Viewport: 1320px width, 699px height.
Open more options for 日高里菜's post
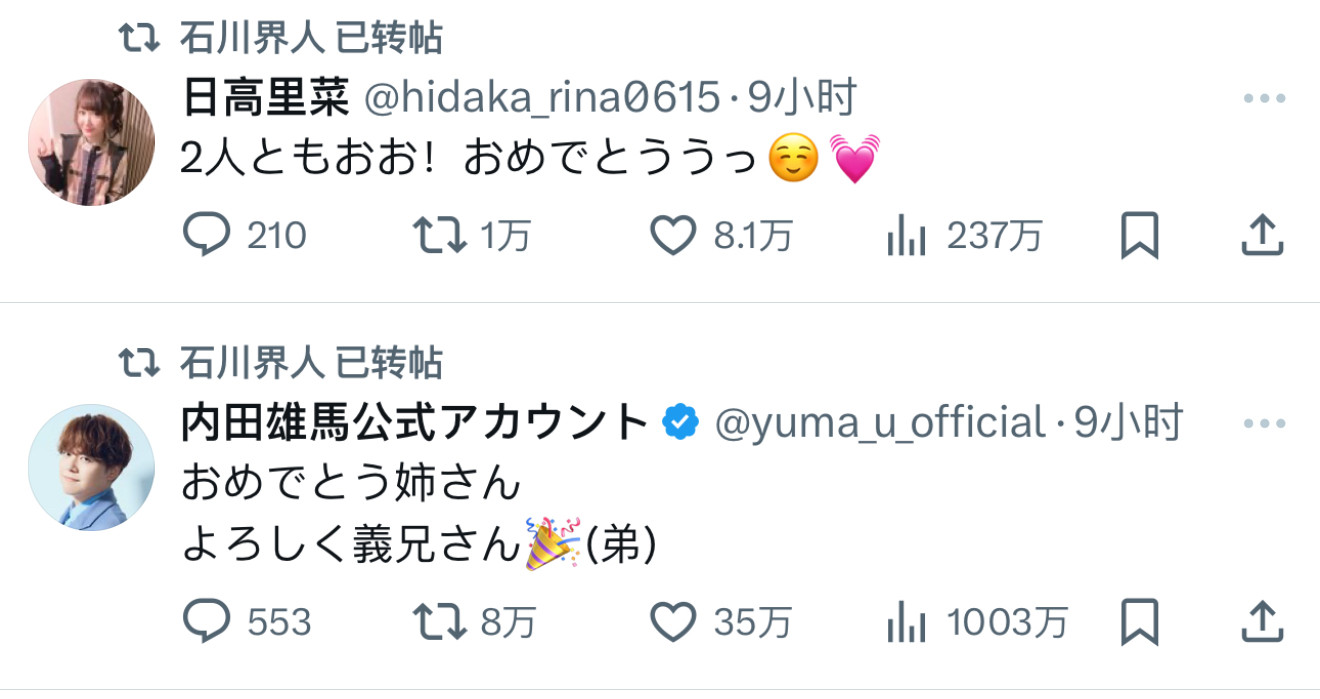(x=1264, y=99)
